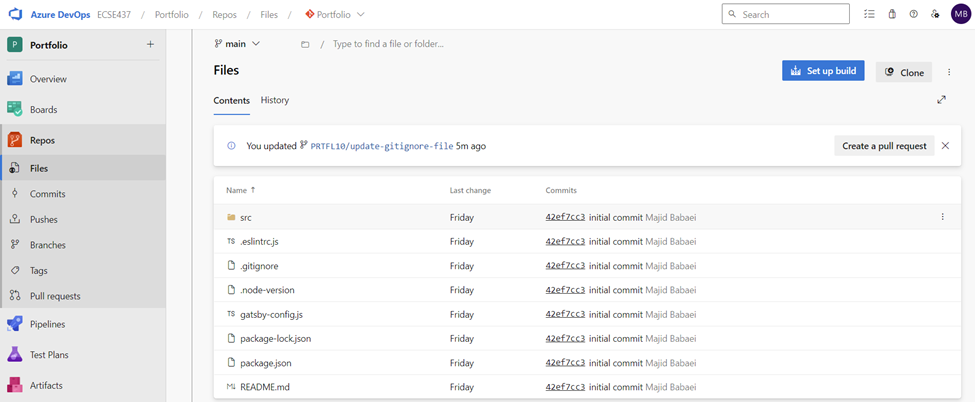975x402 pixels.
Task: Dismiss the branch update notification banner
Action: pyautogui.click(x=945, y=146)
